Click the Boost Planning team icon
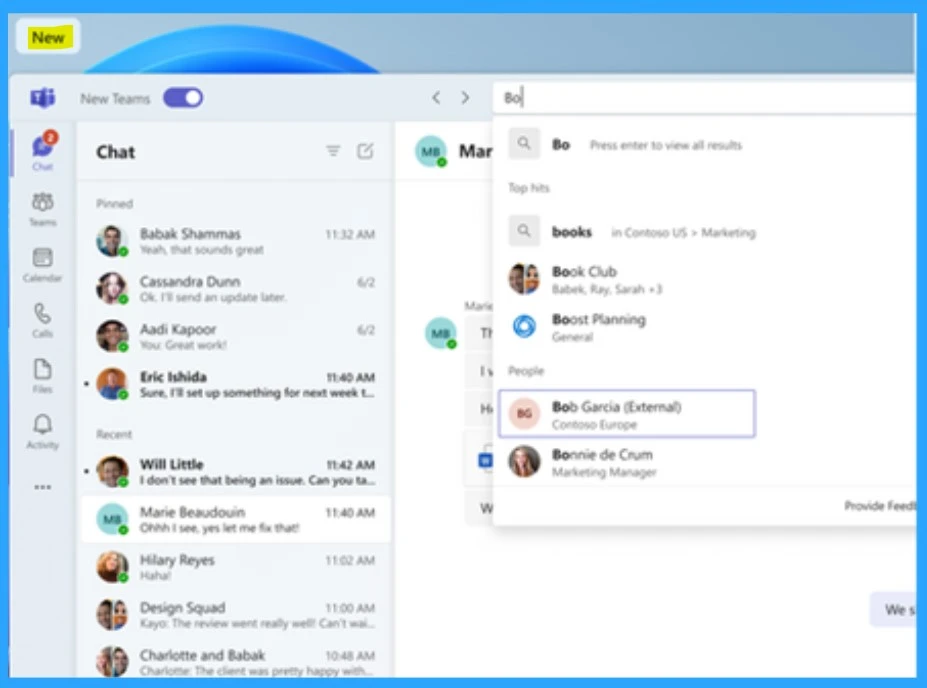Screen dimensions: 927x688 point(524,326)
